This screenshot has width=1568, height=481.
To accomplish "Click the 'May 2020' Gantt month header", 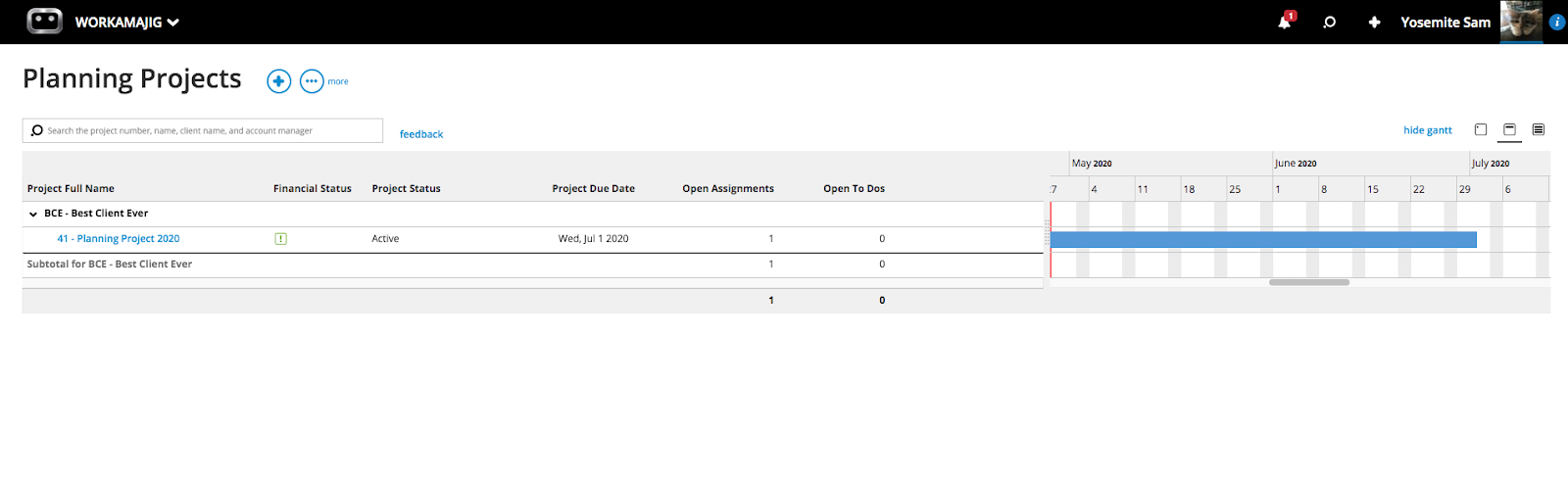I will [1092, 164].
